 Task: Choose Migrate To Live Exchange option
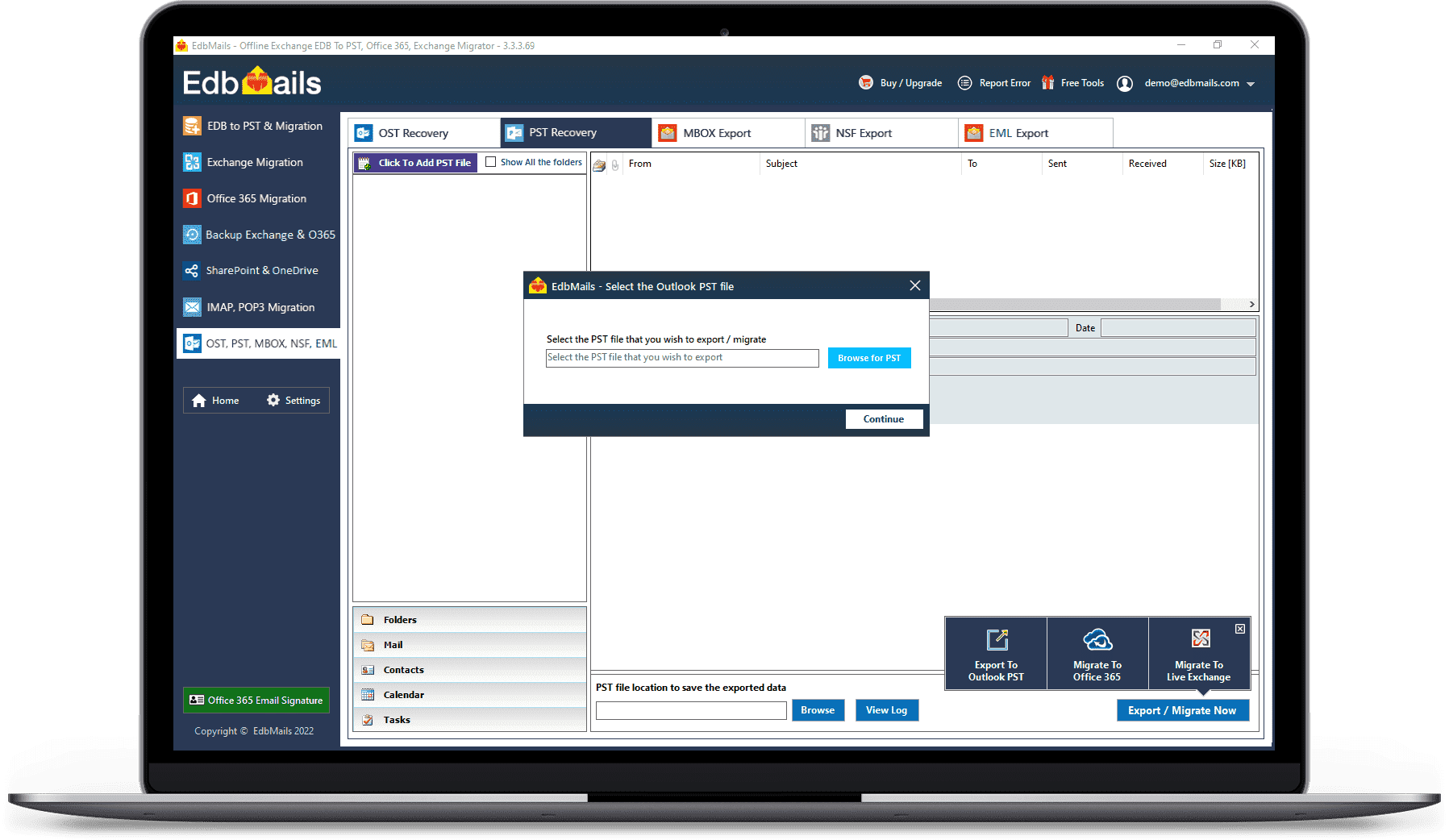(x=1199, y=654)
